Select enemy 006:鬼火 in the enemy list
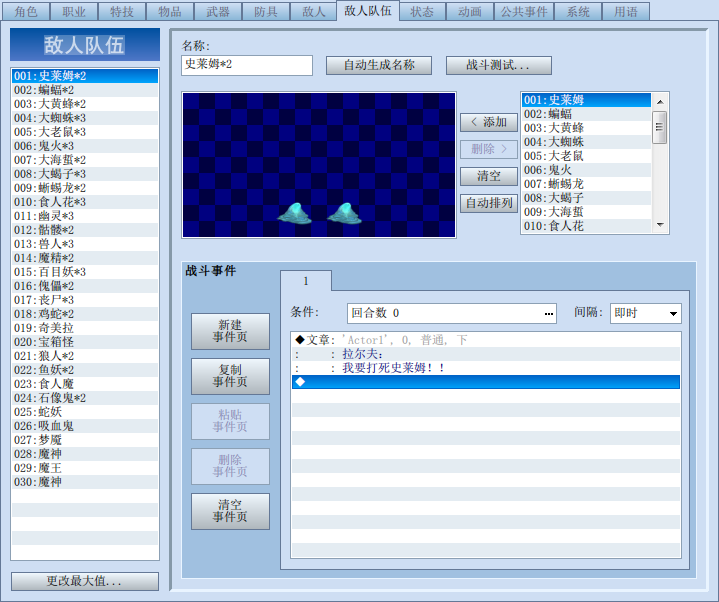The image size is (719, 602). (x=586, y=170)
